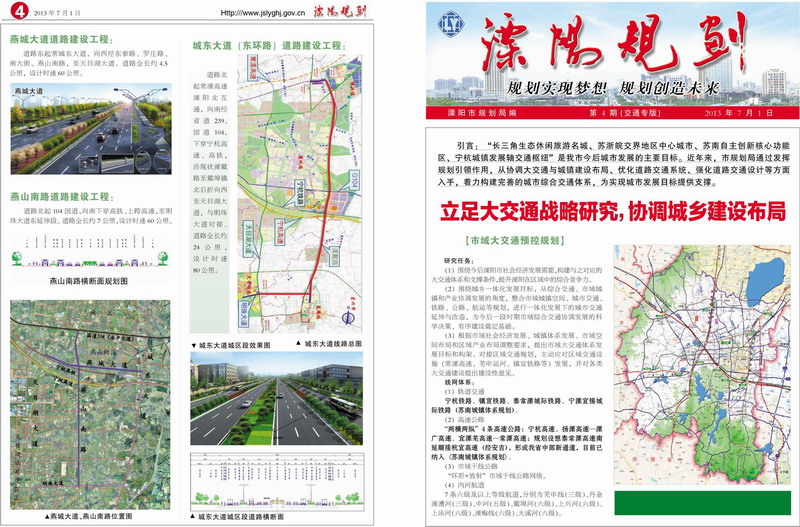Click the 第4期(交通专版) issue label
Image resolution: width=800 pixels, height=527 pixels.
[625, 113]
